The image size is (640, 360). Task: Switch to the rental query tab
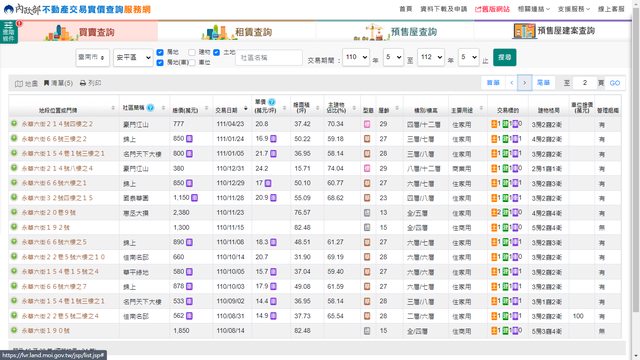[x=237, y=31]
